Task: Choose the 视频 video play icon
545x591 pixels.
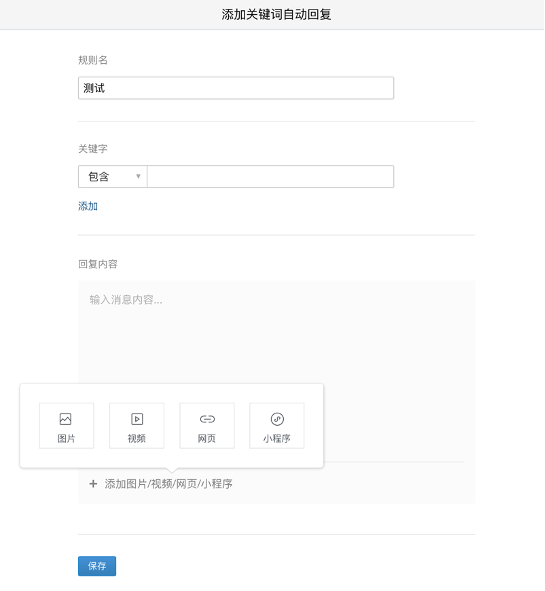Action: [137, 419]
